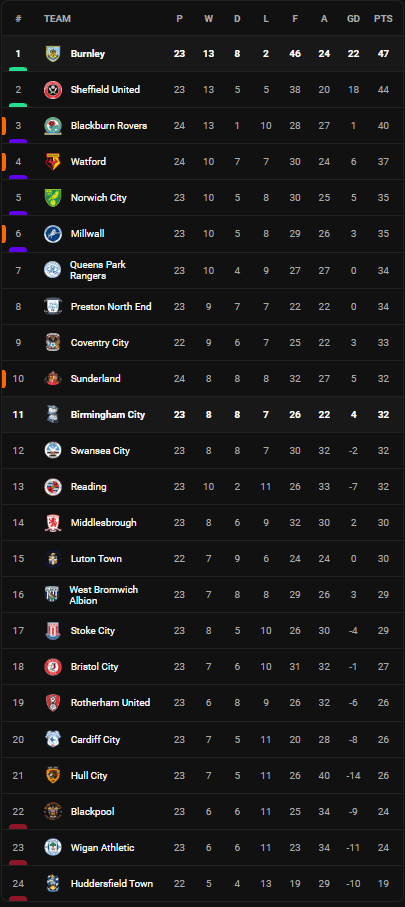Click the Reading club crest
Viewport: 405px width, 907px height.
coord(53,486)
